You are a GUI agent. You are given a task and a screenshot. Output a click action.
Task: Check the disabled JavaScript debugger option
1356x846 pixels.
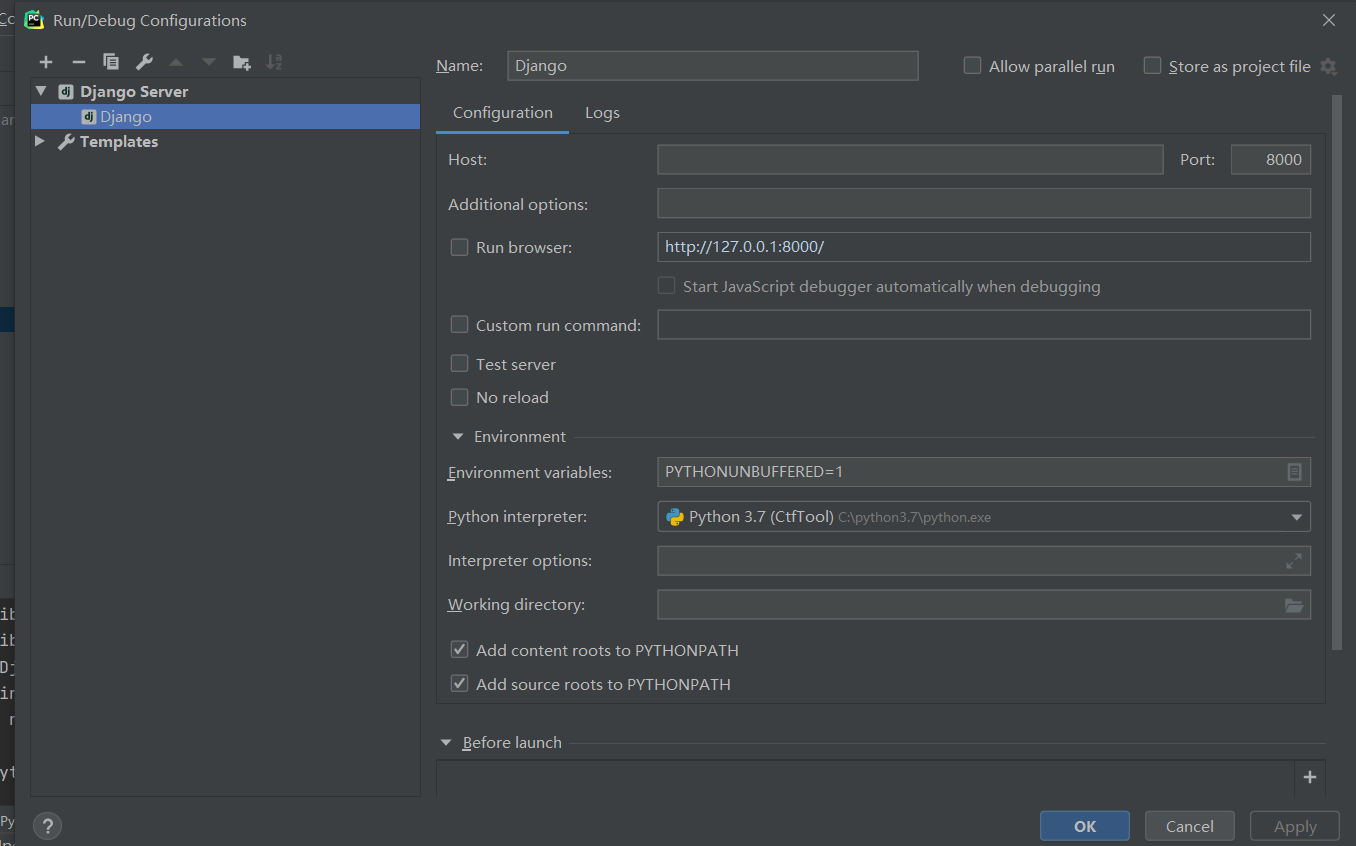[666, 286]
